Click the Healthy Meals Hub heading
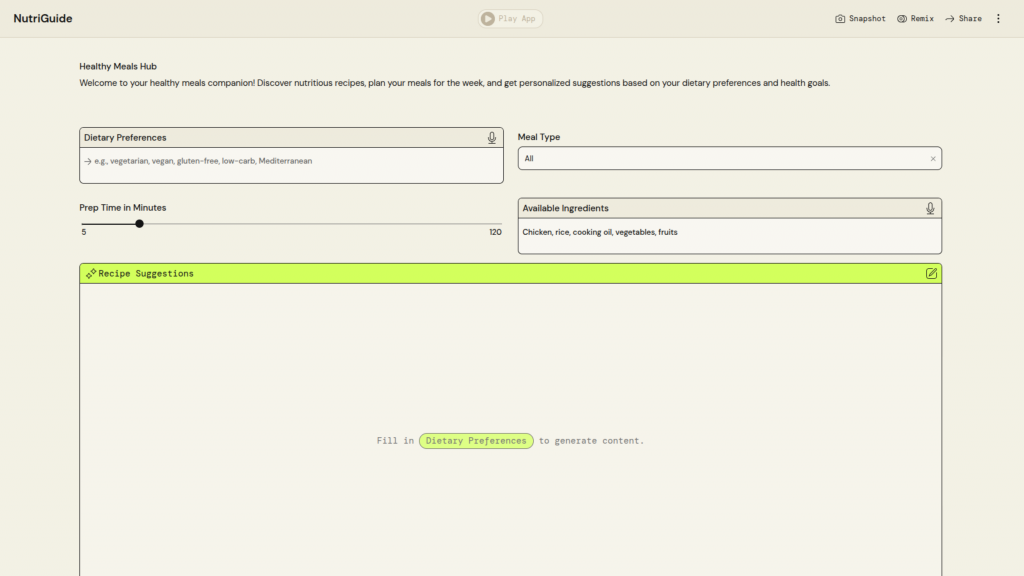Image resolution: width=1024 pixels, height=576 pixels. tap(118, 67)
